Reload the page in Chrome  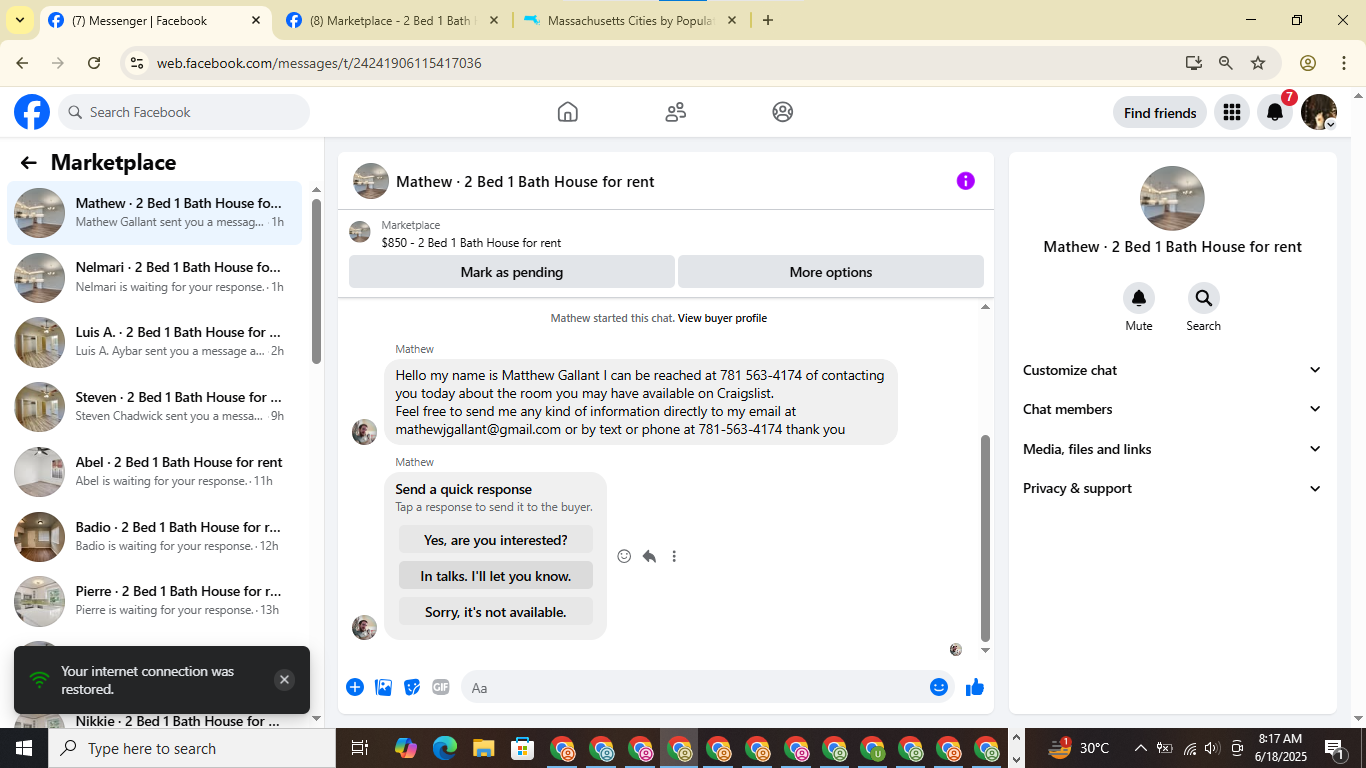pos(94,63)
